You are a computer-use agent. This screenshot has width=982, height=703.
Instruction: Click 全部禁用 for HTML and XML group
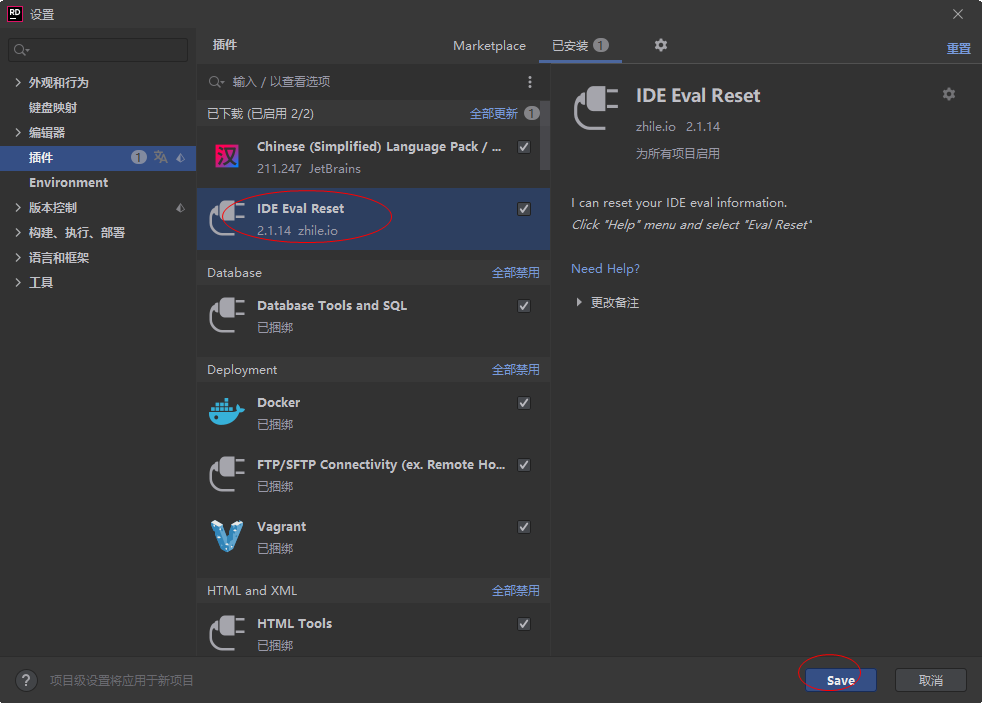click(x=515, y=591)
